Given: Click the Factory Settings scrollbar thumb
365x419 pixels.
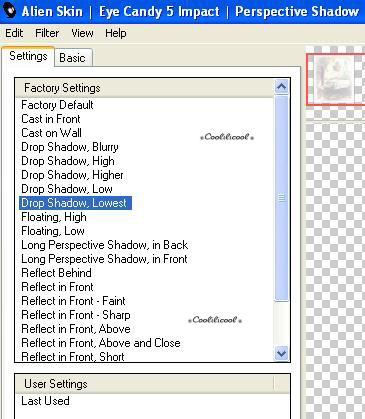Looking at the screenshot, I should click(x=281, y=198).
